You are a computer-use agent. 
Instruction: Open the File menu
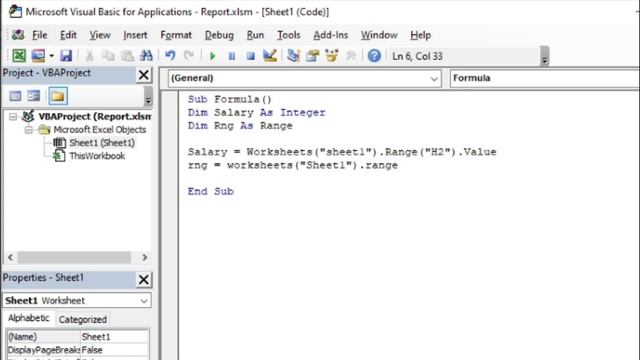click(40, 35)
